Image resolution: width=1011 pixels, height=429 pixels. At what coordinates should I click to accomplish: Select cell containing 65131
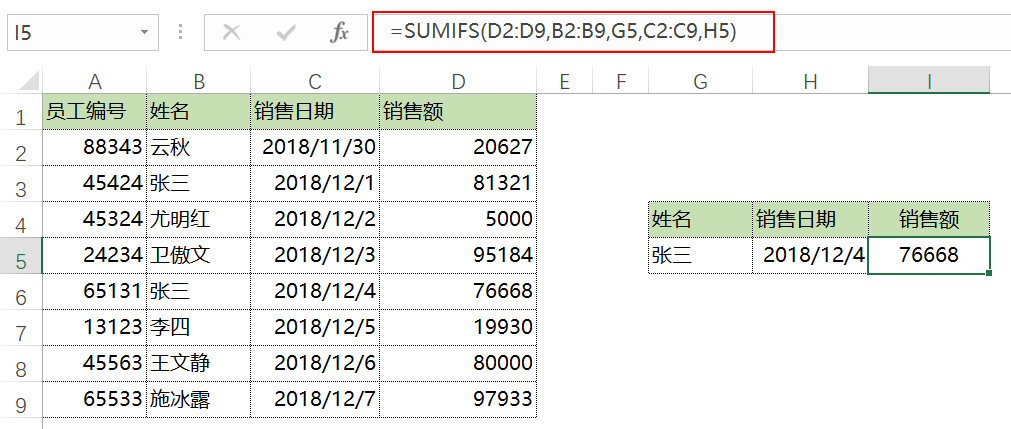pyautogui.click(x=95, y=292)
